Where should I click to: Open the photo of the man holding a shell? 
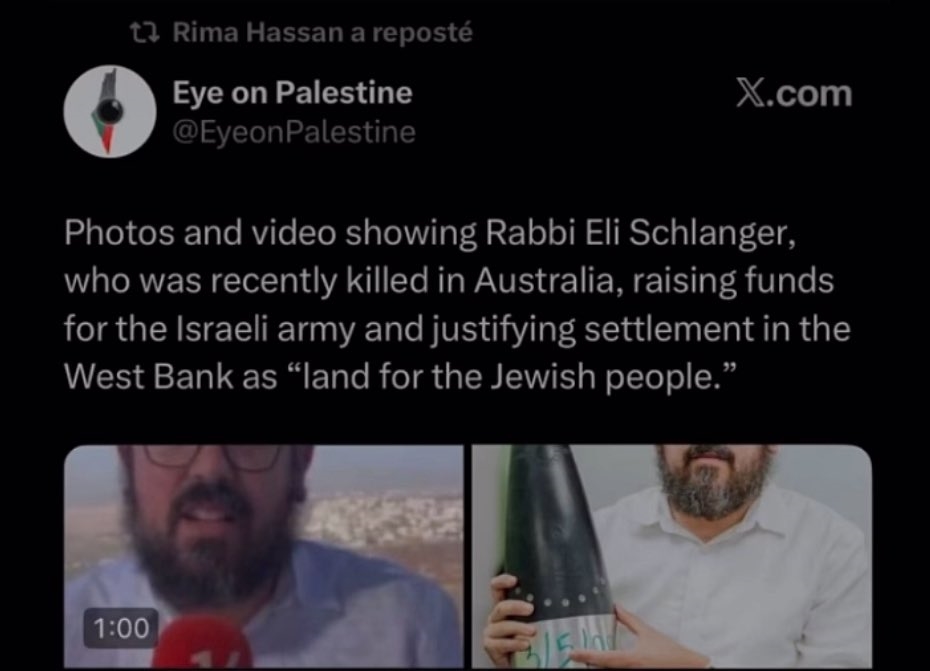[x=671, y=556]
